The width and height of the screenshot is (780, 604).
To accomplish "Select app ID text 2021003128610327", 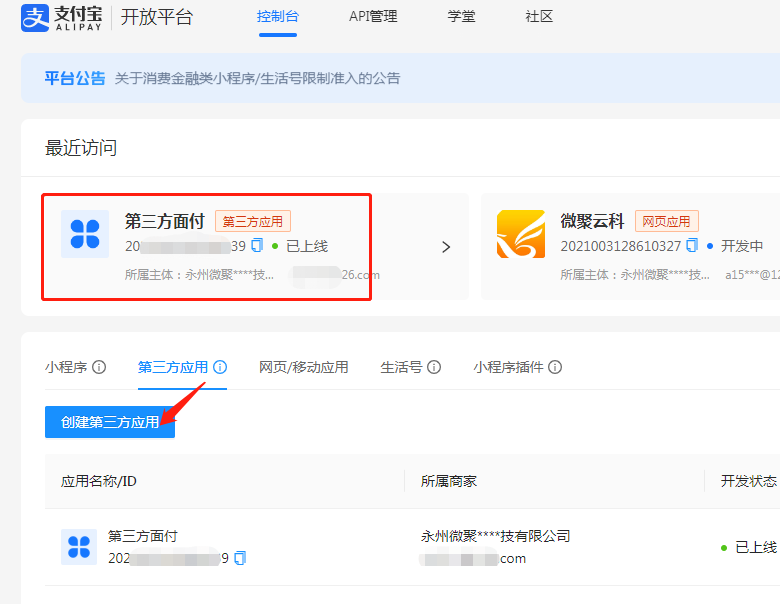I will coord(620,246).
